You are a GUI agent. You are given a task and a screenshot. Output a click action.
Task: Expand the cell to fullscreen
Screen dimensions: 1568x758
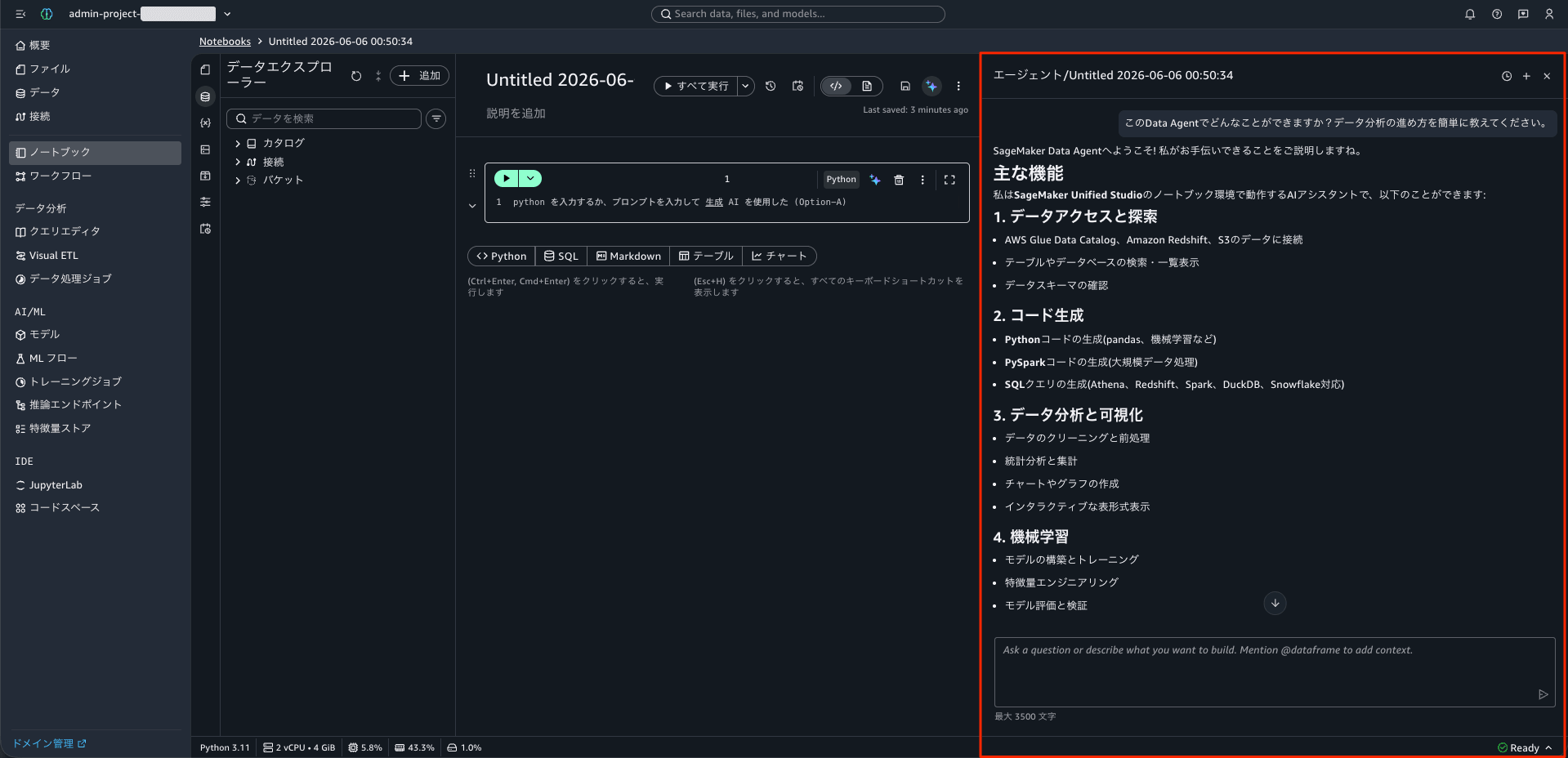click(x=949, y=180)
